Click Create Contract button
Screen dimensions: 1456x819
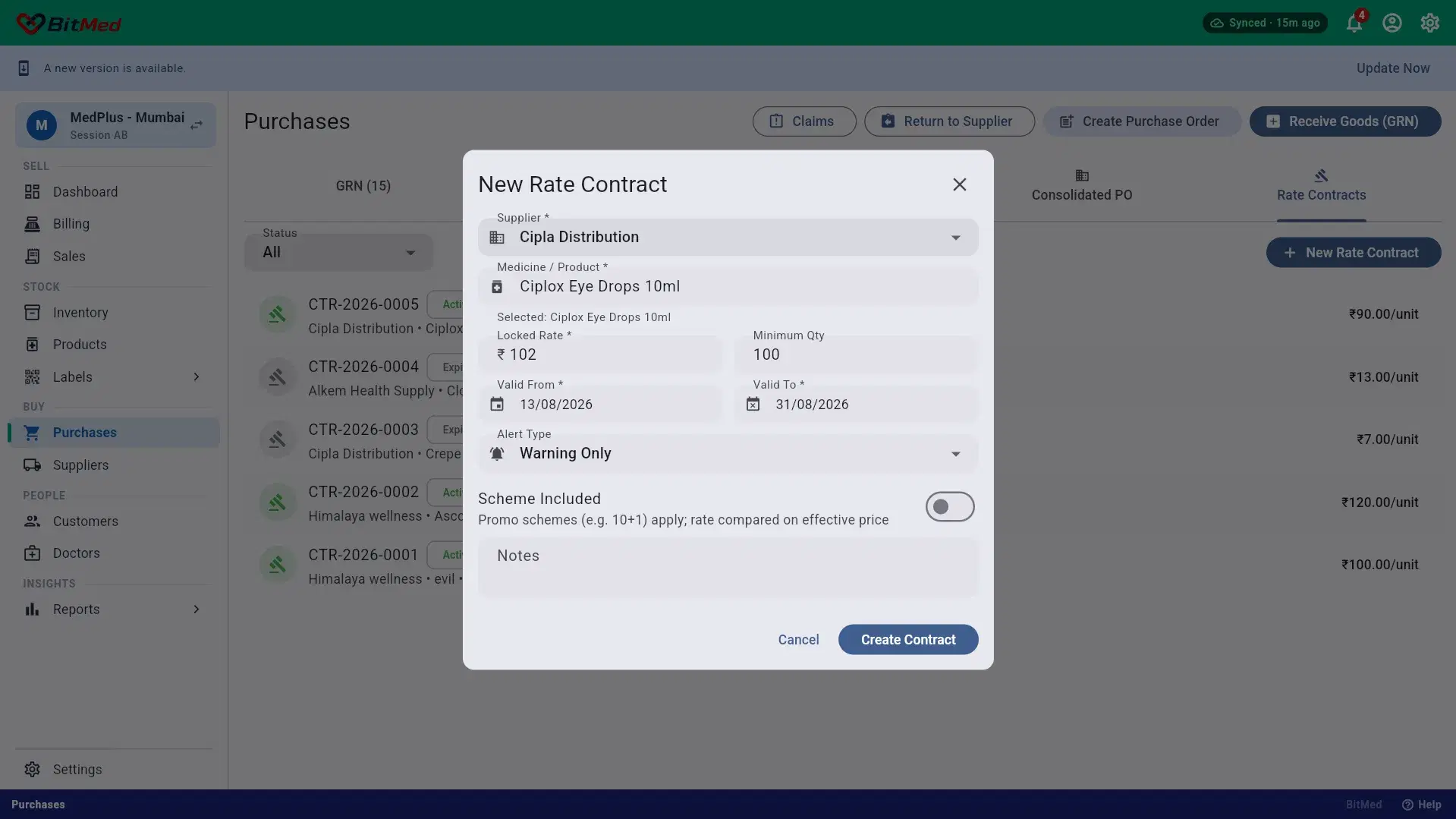tap(908, 640)
